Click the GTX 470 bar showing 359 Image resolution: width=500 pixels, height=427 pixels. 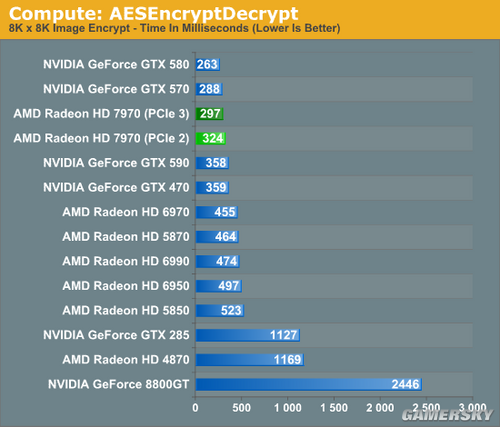tap(212, 187)
